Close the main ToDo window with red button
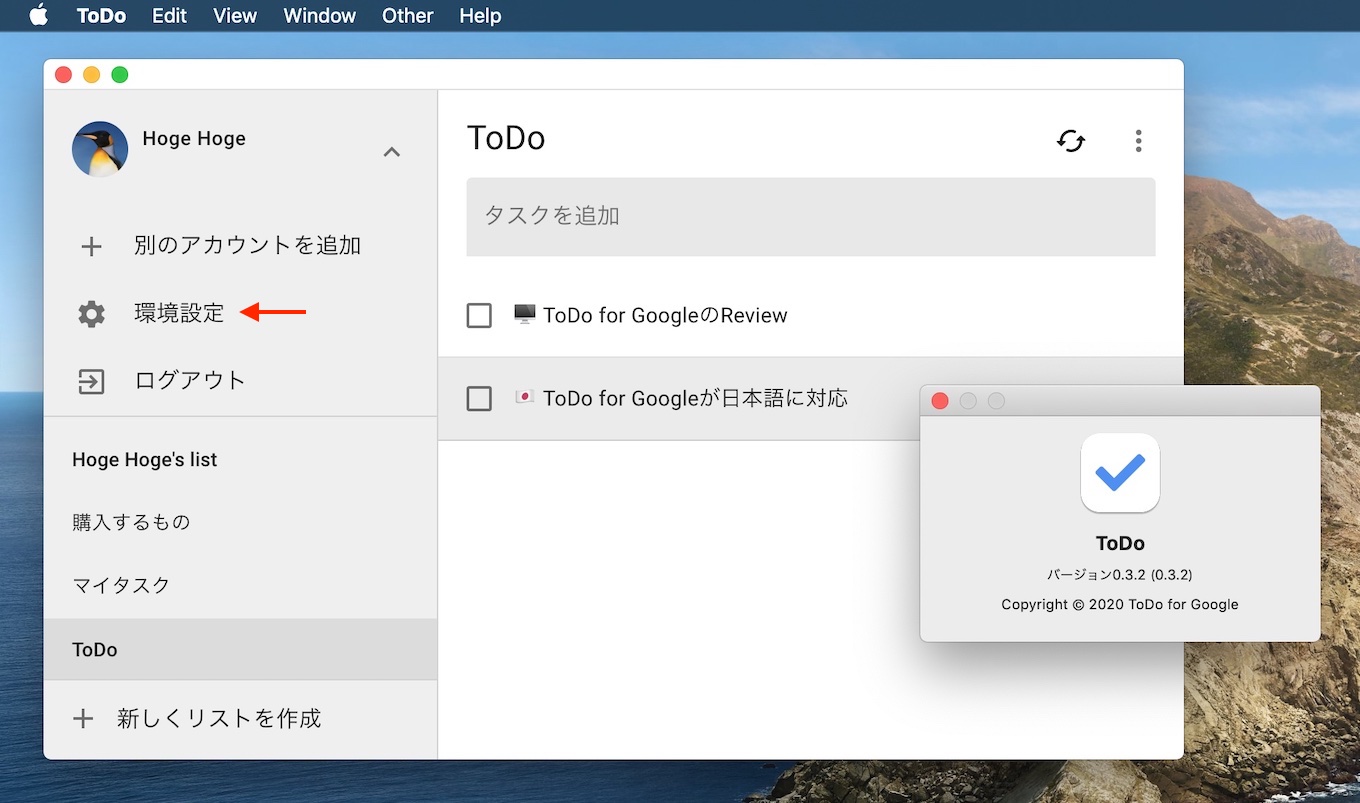1360x803 pixels. coord(63,75)
